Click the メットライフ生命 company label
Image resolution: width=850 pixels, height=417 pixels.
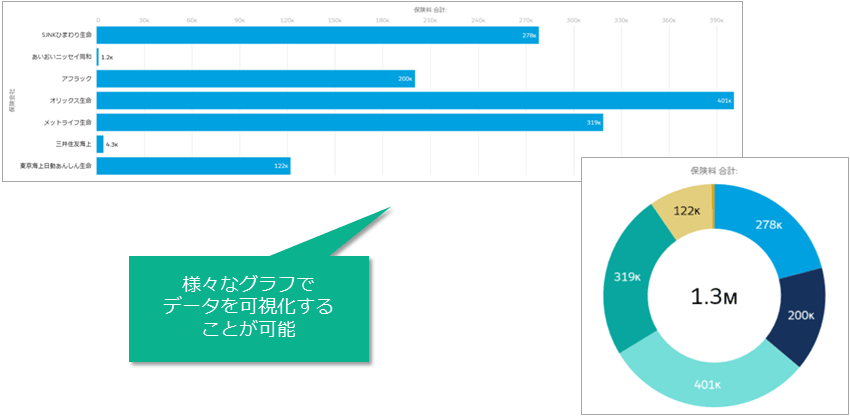pyautogui.click(x=68, y=123)
